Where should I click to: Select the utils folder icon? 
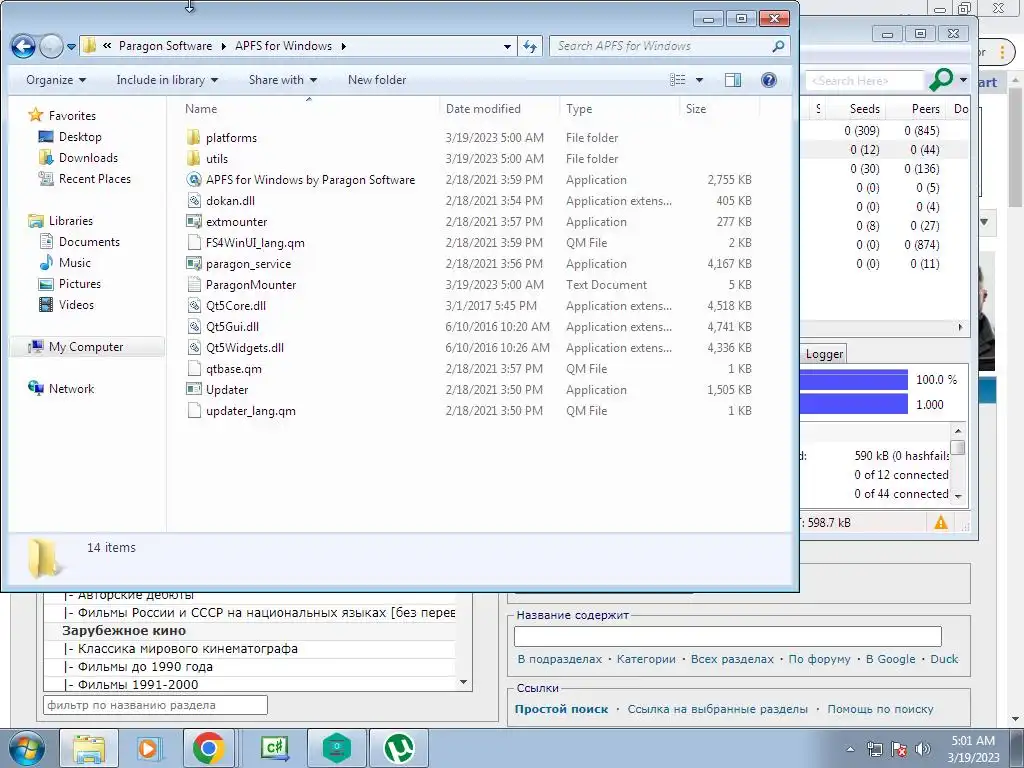click(193, 159)
